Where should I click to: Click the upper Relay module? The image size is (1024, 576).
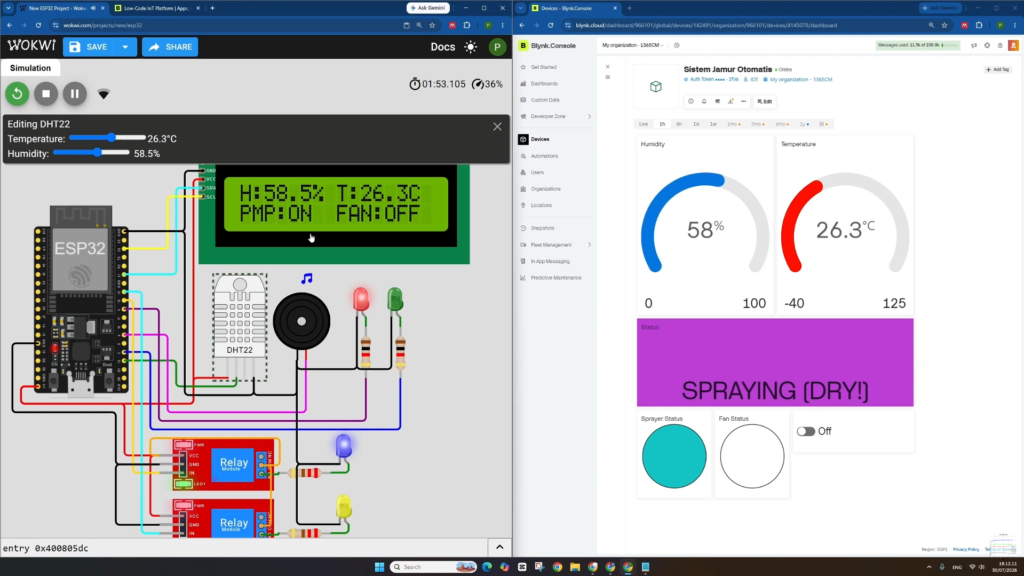(x=224, y=464)
